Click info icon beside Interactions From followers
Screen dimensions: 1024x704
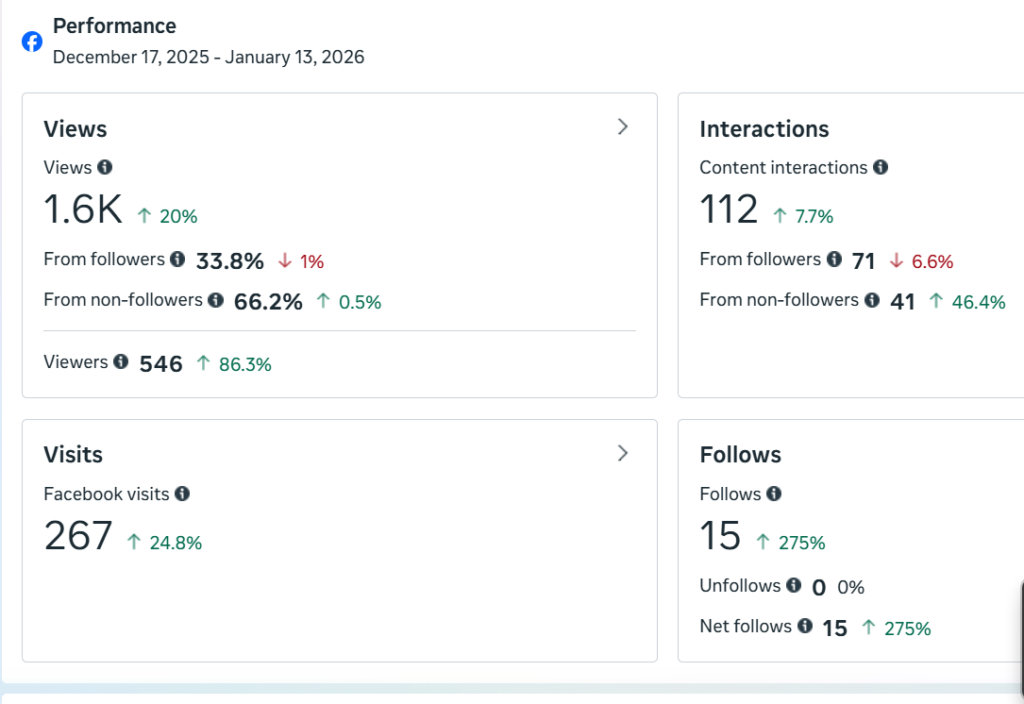(833, 260)
